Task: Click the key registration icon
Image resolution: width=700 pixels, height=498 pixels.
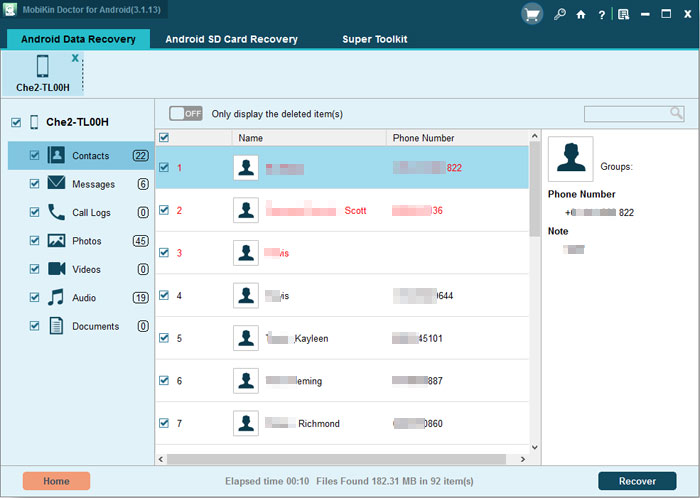Action: [x=559, y=14]
